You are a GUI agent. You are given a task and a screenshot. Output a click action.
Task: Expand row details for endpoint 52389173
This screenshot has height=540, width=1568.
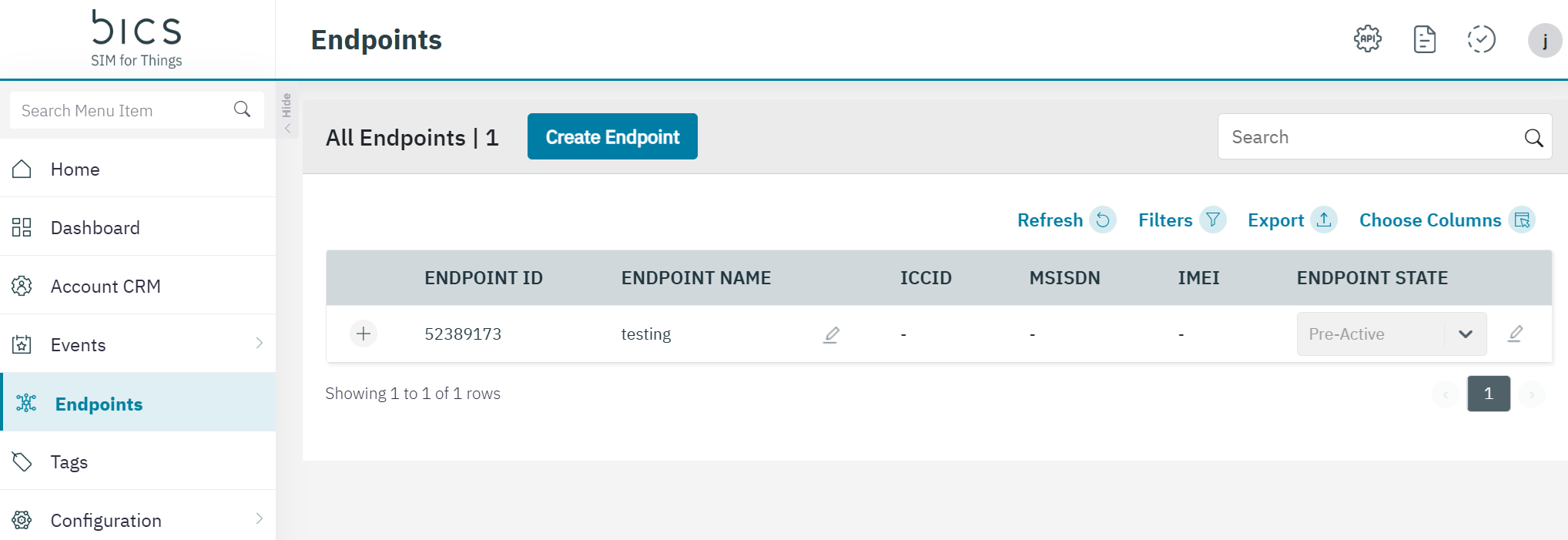(364, 334)
